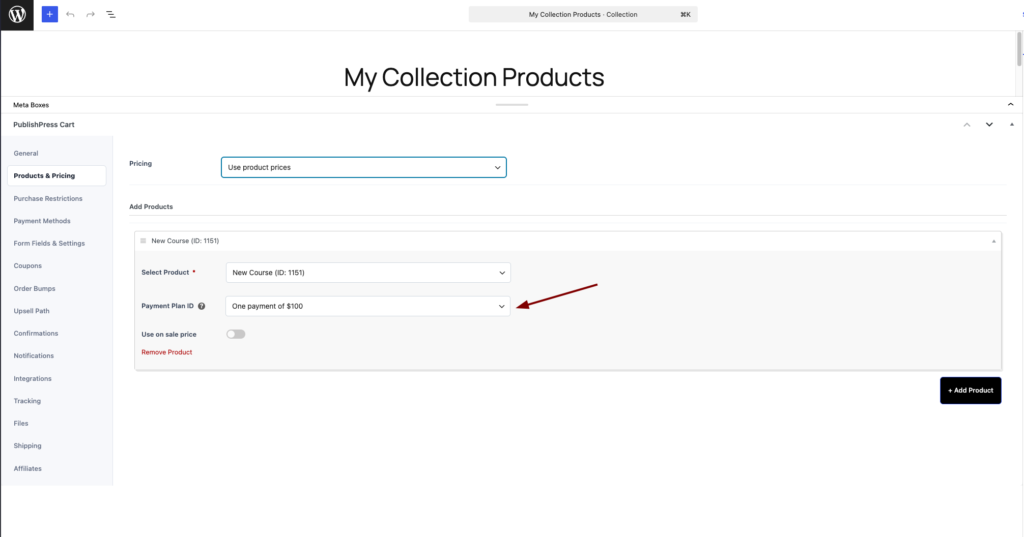
Task: Open the Confirmations tab
Action: 36,333
